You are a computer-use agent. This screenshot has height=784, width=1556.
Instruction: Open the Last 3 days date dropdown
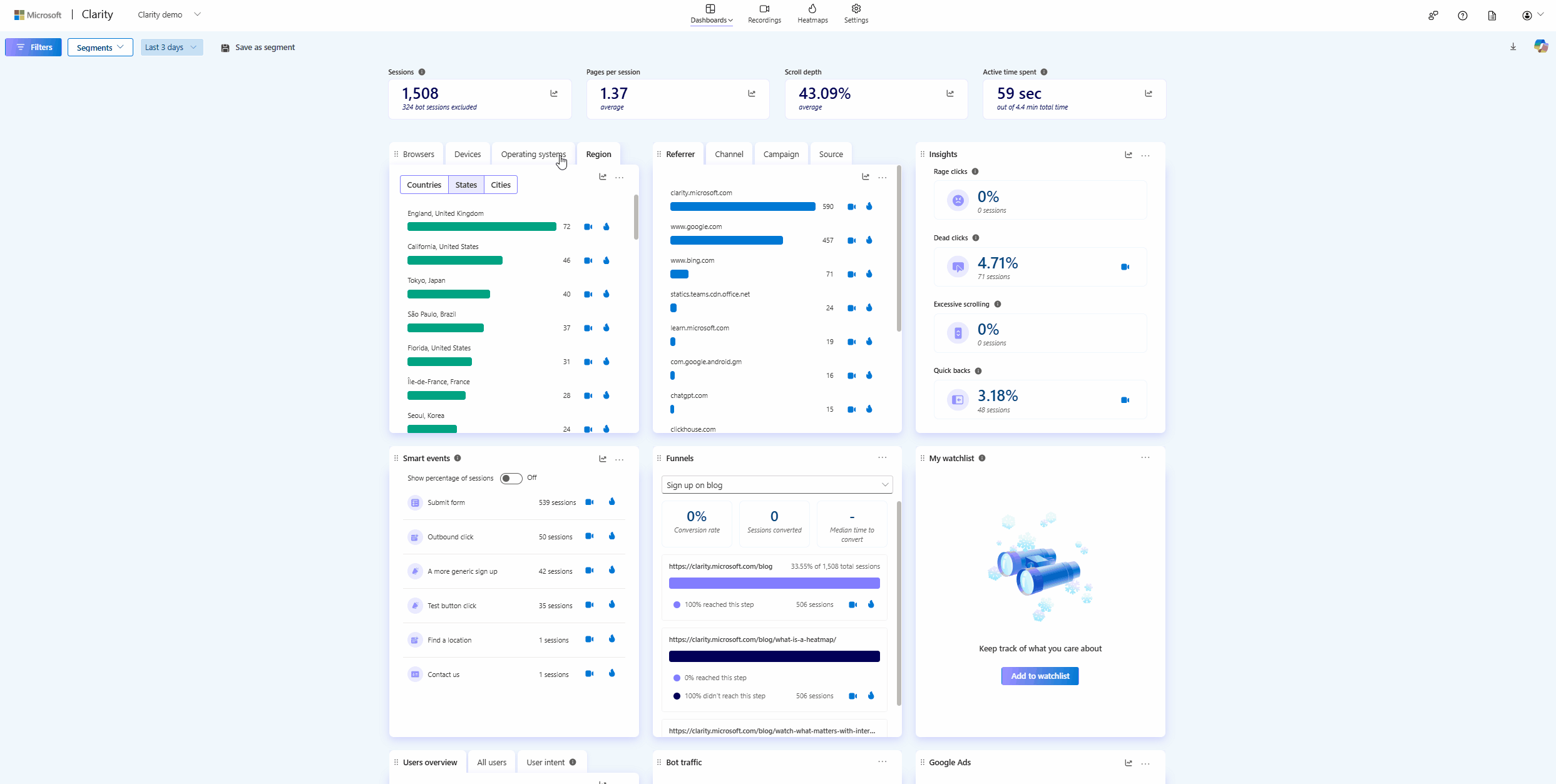coord(171,47)
